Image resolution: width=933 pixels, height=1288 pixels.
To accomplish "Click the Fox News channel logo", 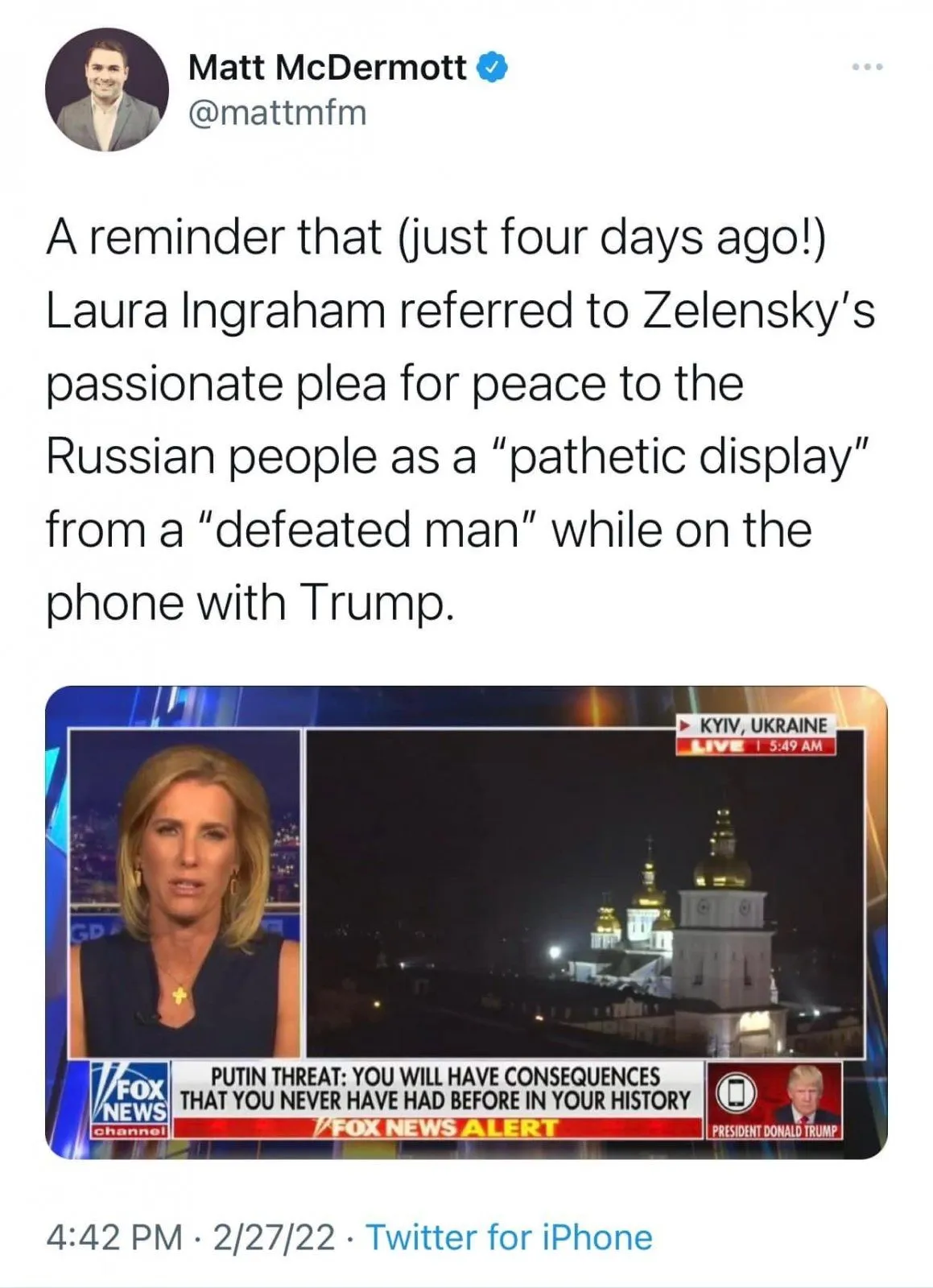I will coord(130,1101).
